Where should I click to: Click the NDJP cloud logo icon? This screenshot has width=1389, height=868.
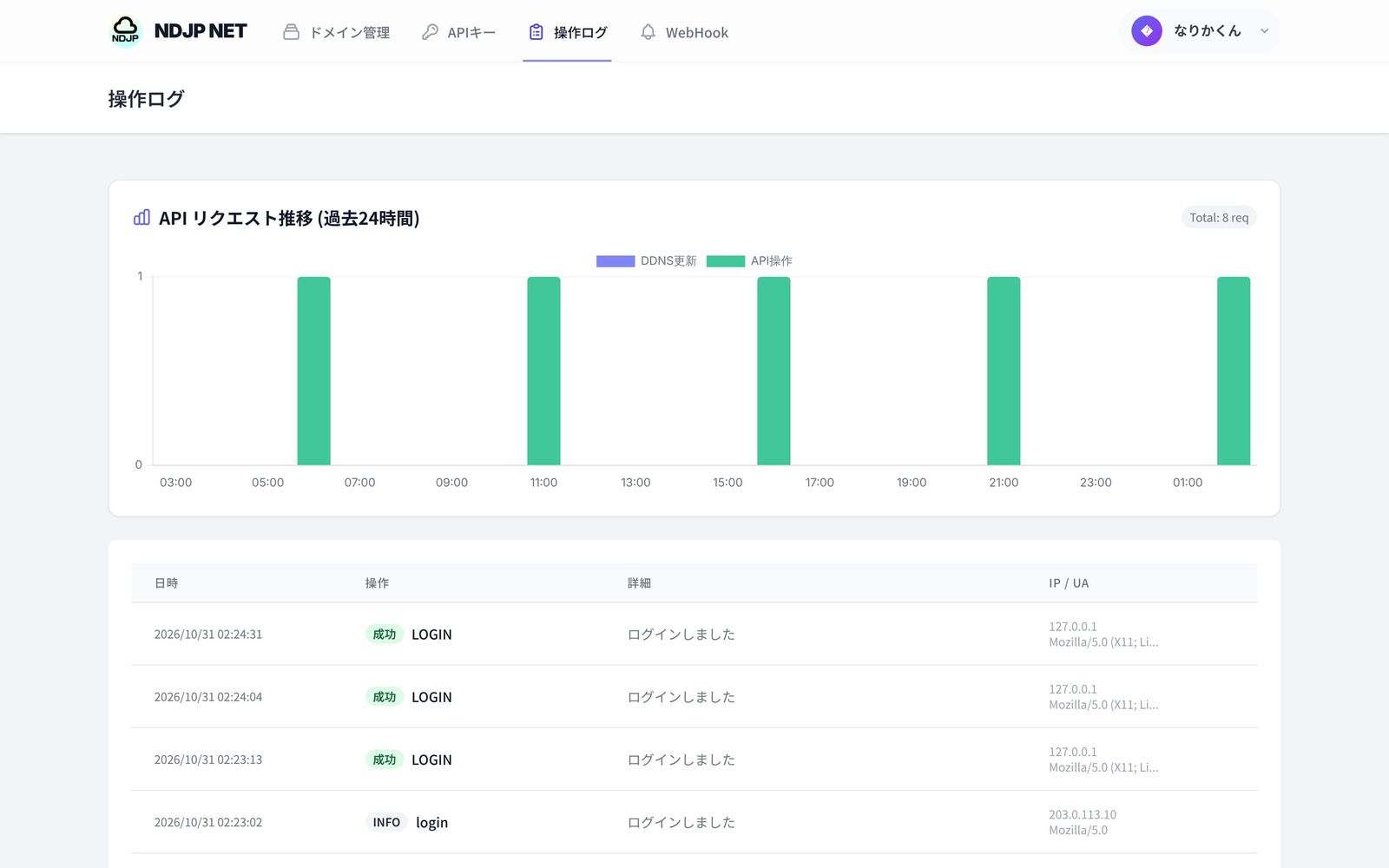(x=125, y=30)
